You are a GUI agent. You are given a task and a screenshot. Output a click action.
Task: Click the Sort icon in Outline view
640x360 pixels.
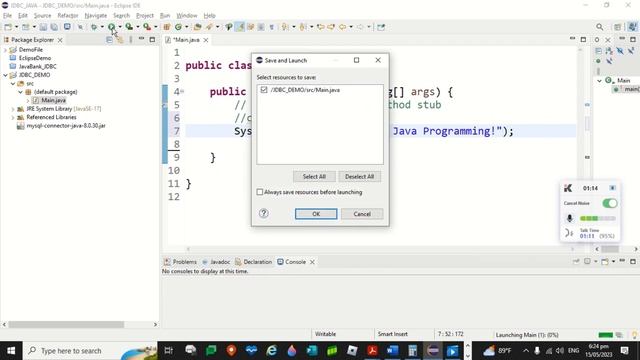point(609,51)
